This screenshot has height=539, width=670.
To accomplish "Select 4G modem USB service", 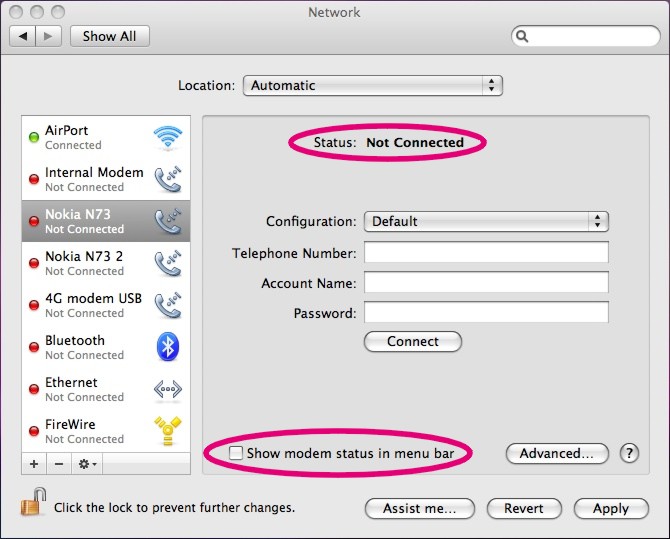I will [106, 305].
